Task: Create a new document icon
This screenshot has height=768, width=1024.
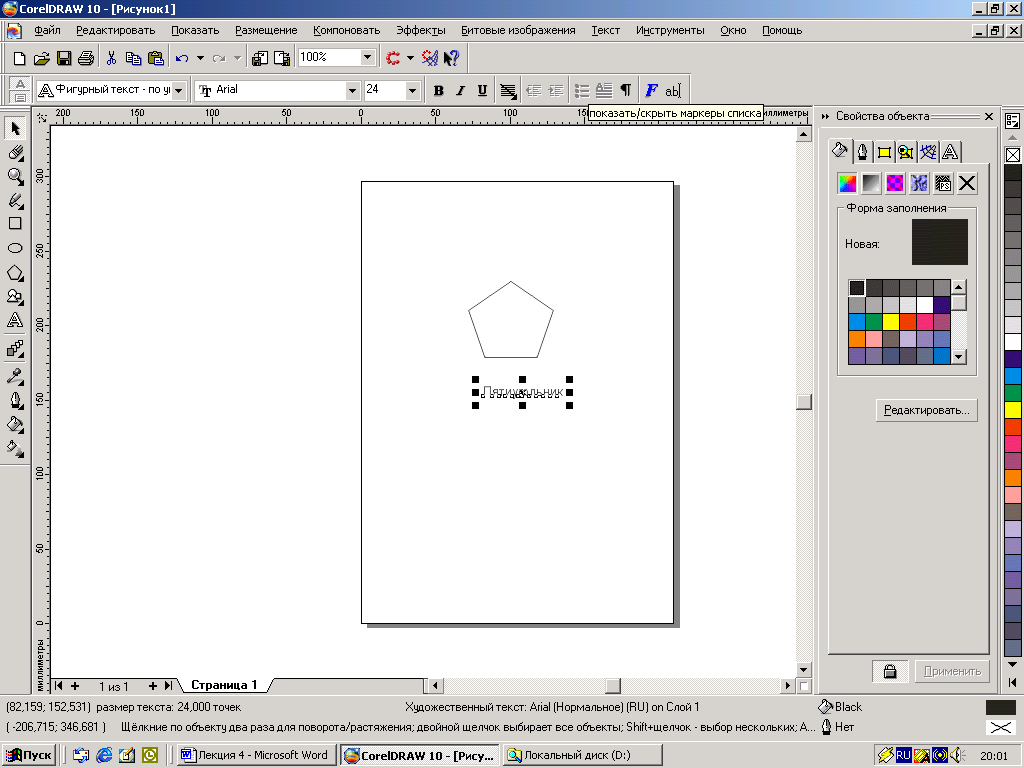Action: [20, 58]
